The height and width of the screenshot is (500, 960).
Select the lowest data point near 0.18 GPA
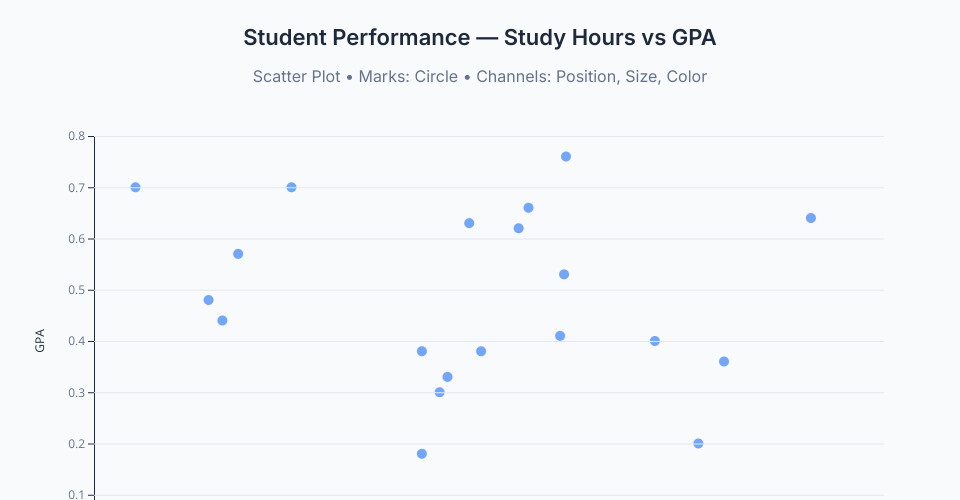pyautogui.click(x=422, y=454)
